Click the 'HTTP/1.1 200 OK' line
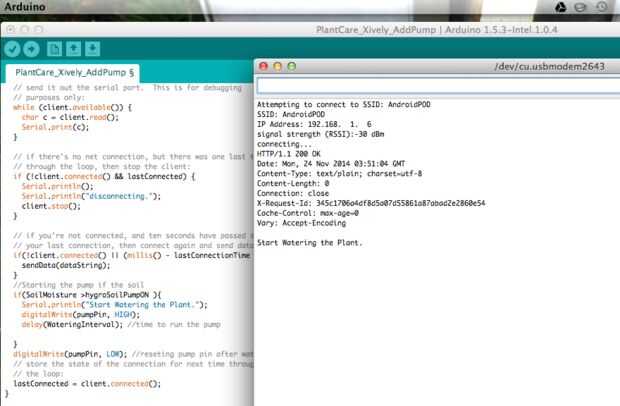 pos(289,154)
